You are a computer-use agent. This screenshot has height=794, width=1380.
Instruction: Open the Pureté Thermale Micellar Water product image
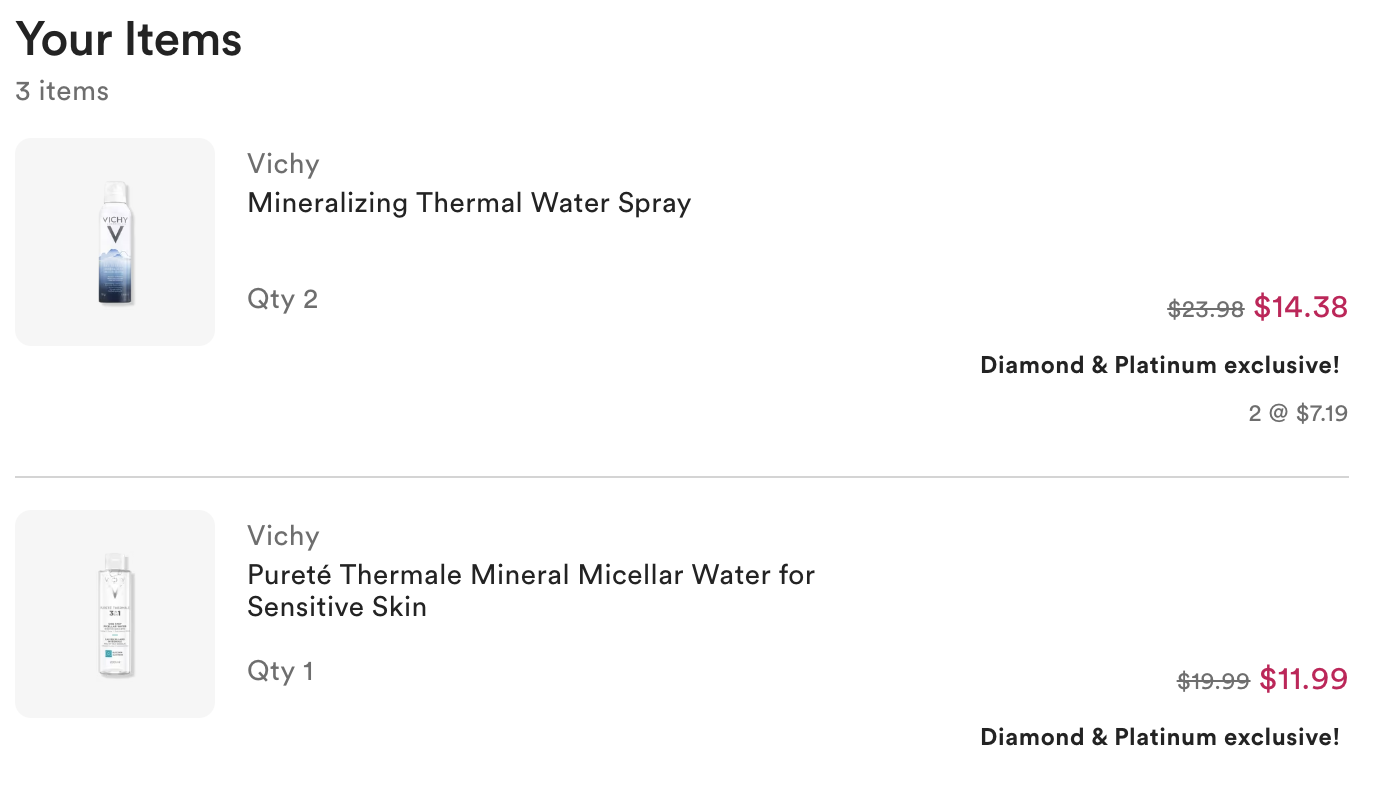coord(115,614)
